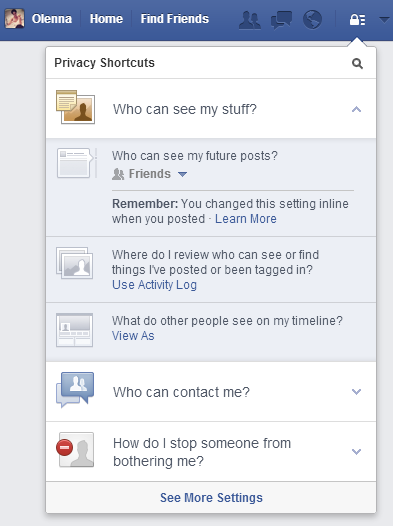Click 'How do I stop someone from bothering me?'
The image size is (393, 526).
click(x=202, y=452)
